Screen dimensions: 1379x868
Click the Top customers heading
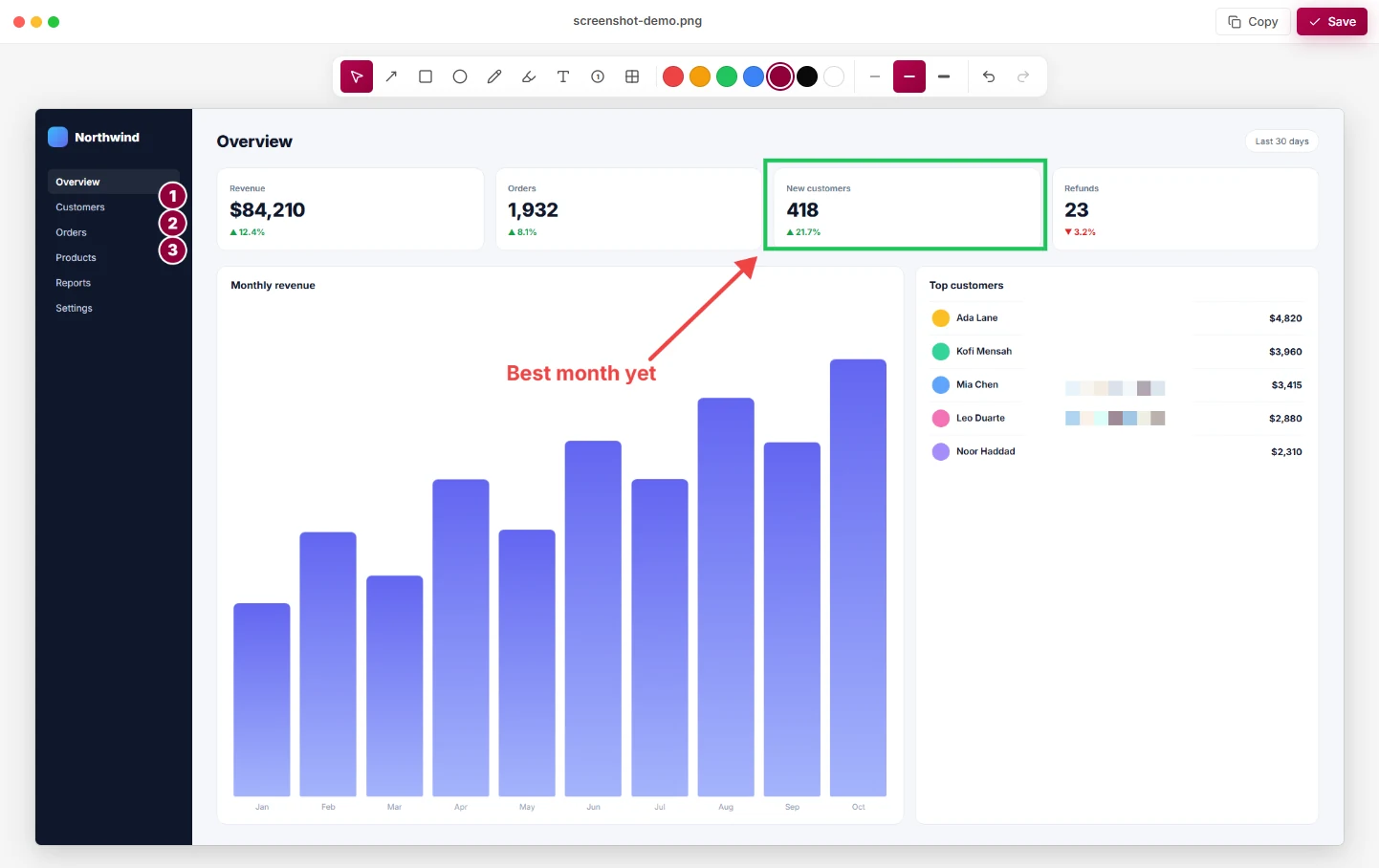coord(967,285)
